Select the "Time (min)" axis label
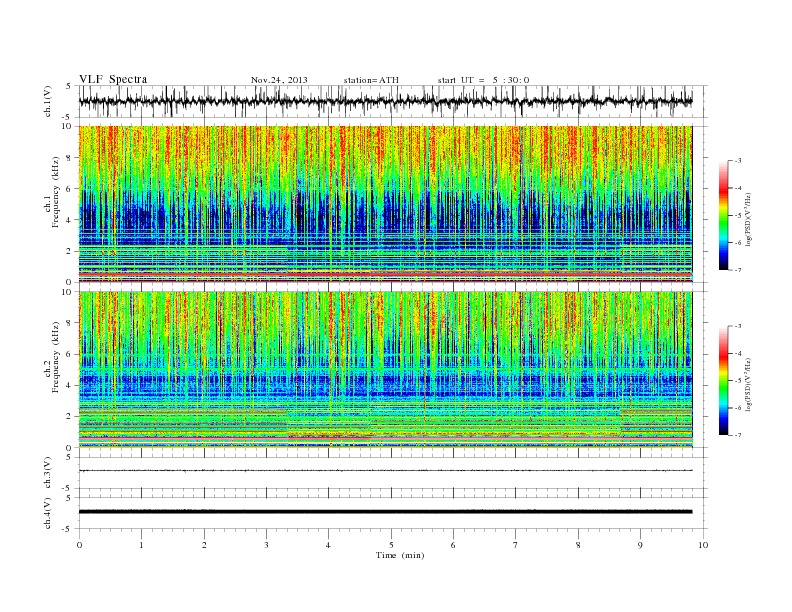The width and height of the screenshot is (792, 612). (400, 555)
